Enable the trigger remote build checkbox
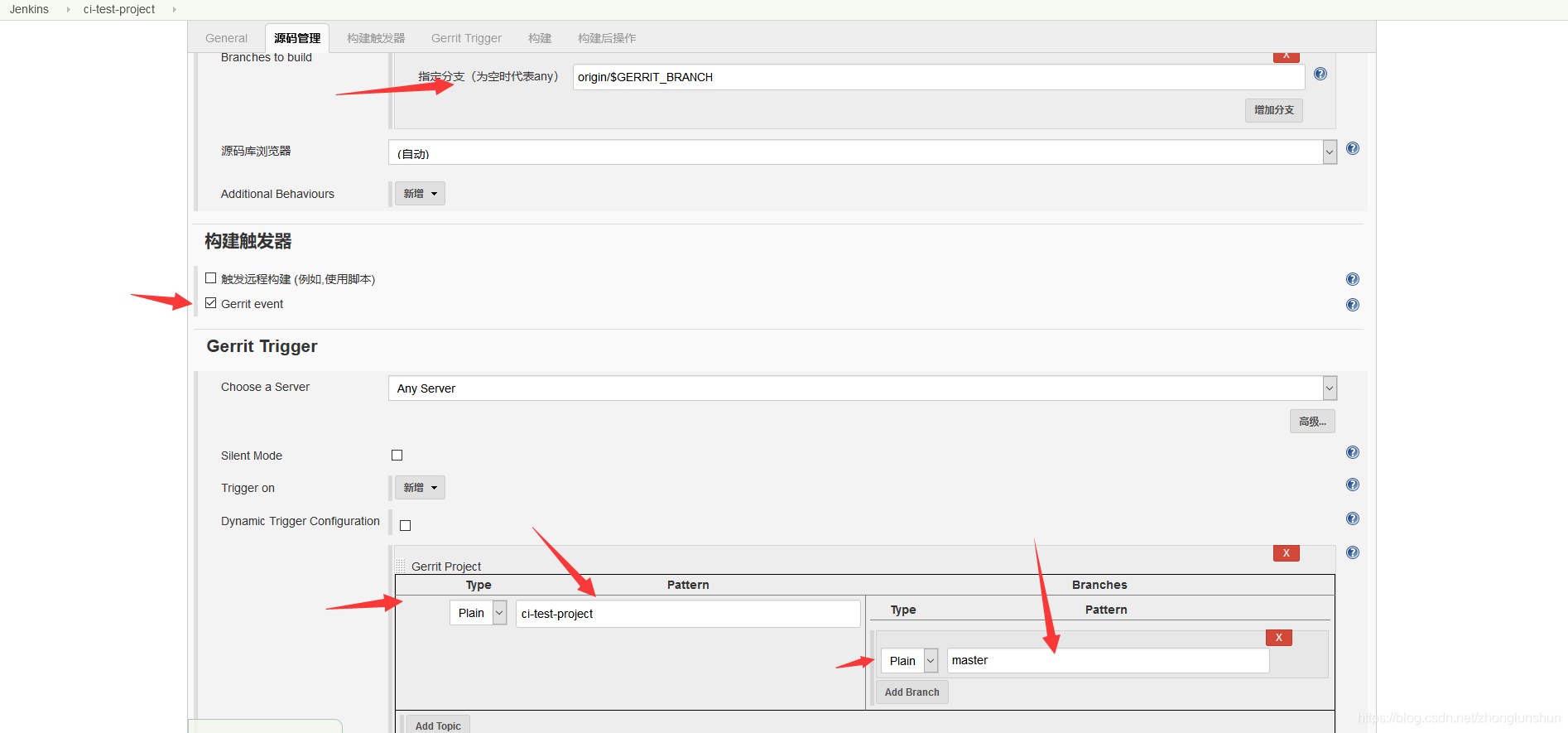 pos(211,278)
